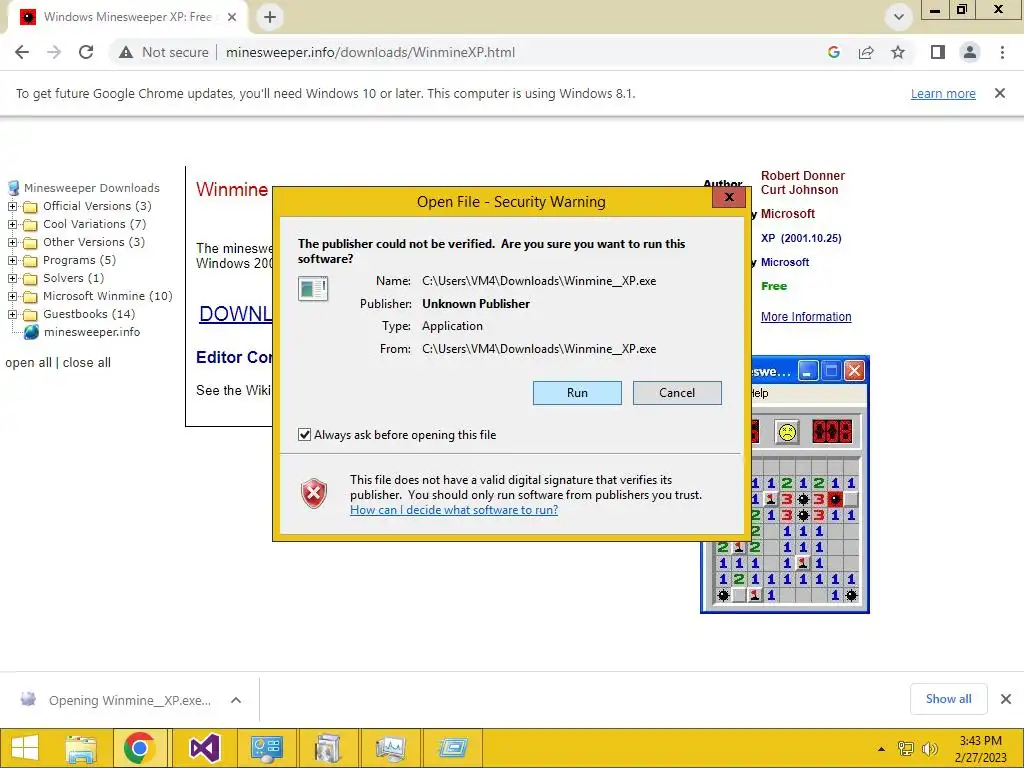Expand Other Versions (3) tree node

12,242
